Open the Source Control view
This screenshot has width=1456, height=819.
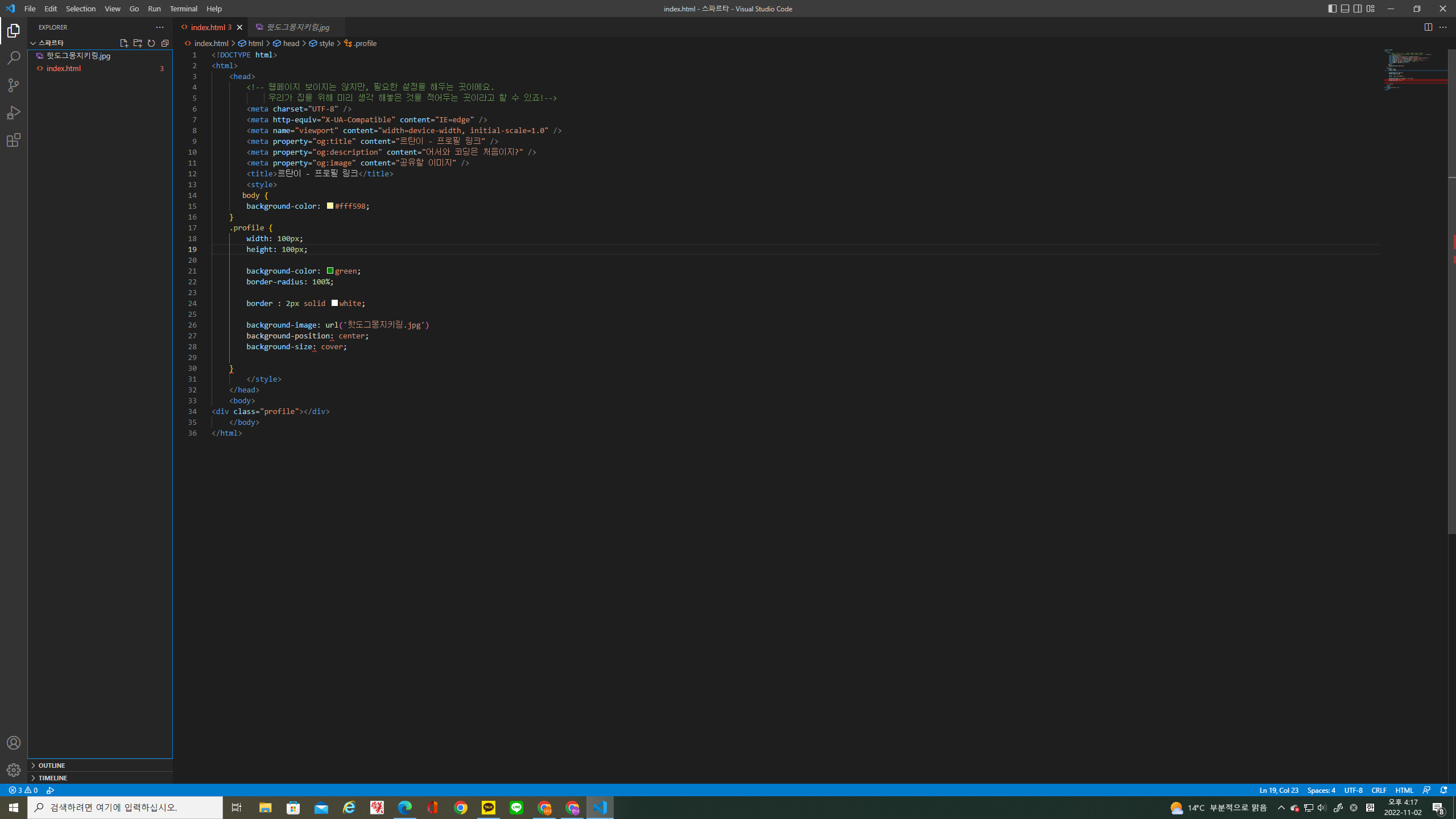(x=14, y=85)
